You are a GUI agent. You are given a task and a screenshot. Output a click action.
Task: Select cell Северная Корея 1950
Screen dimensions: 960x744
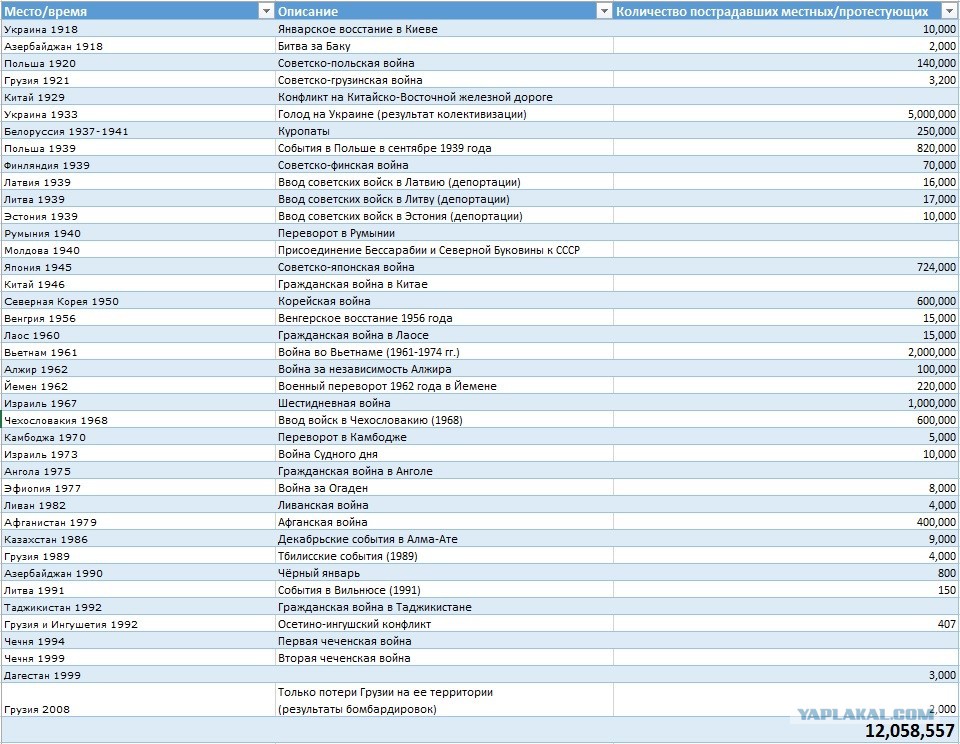(138, 301)
